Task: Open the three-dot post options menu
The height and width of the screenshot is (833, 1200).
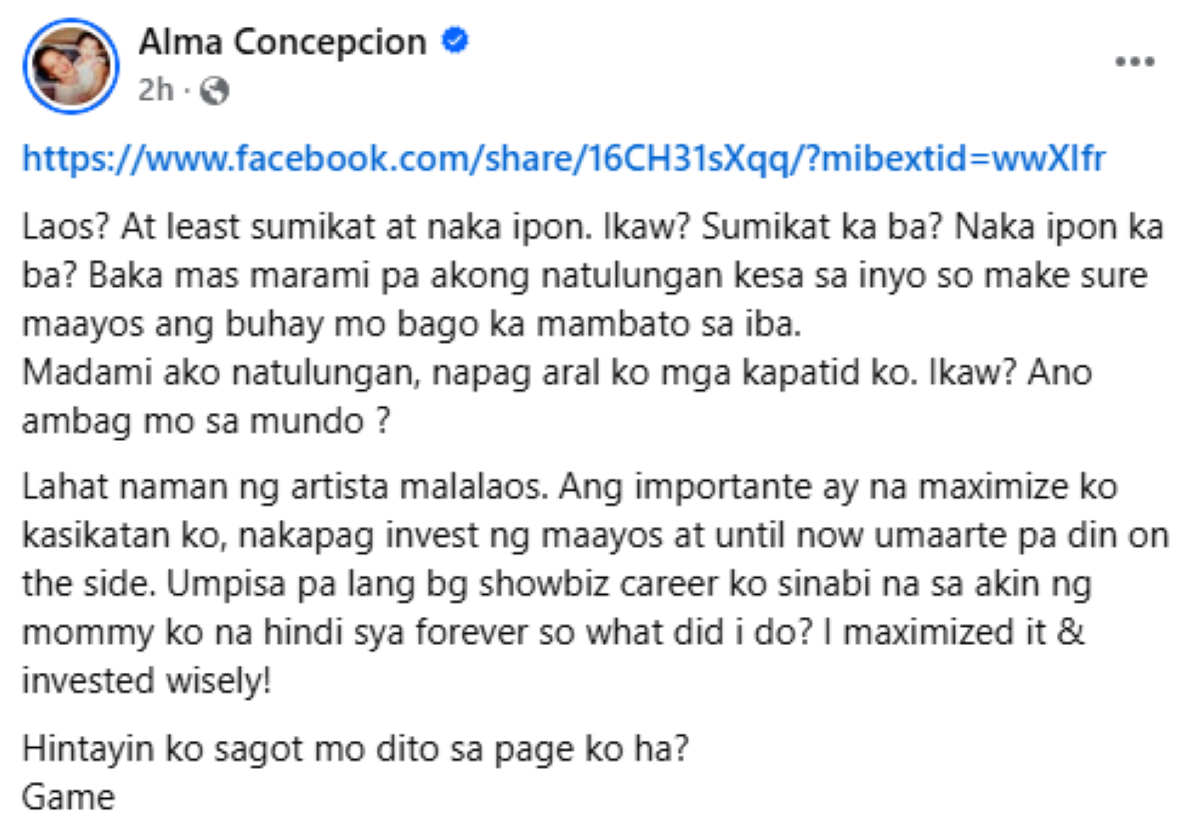Action: (x=1135, y=62)
